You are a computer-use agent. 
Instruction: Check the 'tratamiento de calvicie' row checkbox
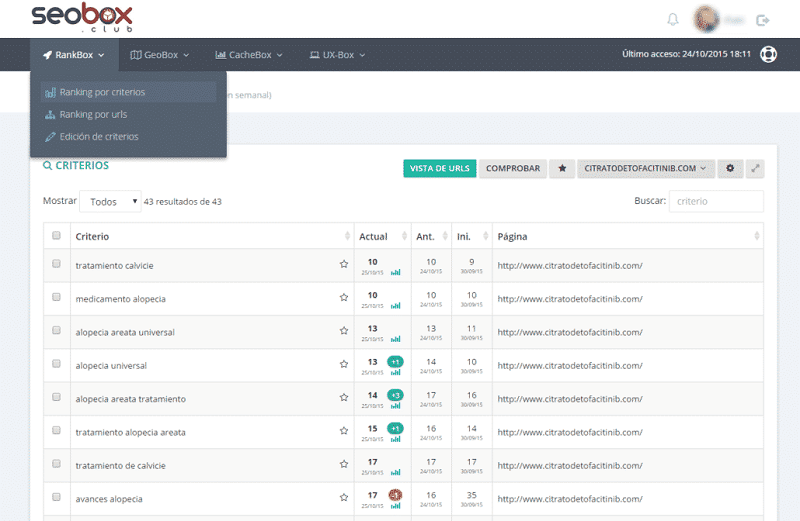coord(56,464)
